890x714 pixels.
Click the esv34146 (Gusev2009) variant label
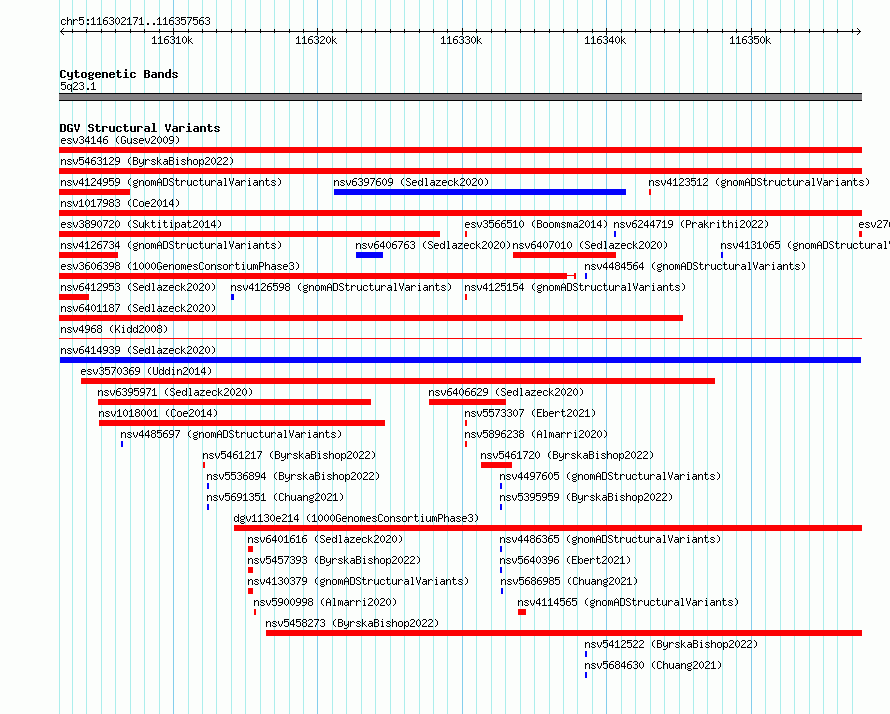(x=120, y=140)
